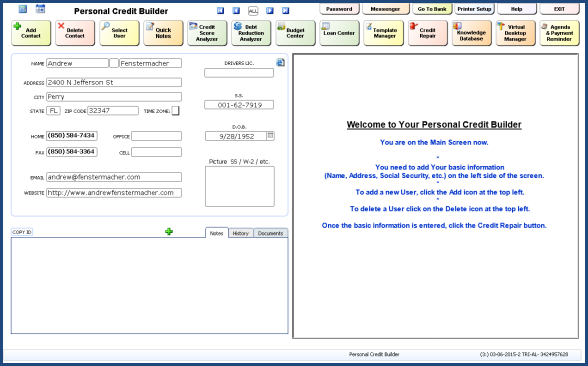
Task: Open the Loan Center
Action: [x=339, y=33]
